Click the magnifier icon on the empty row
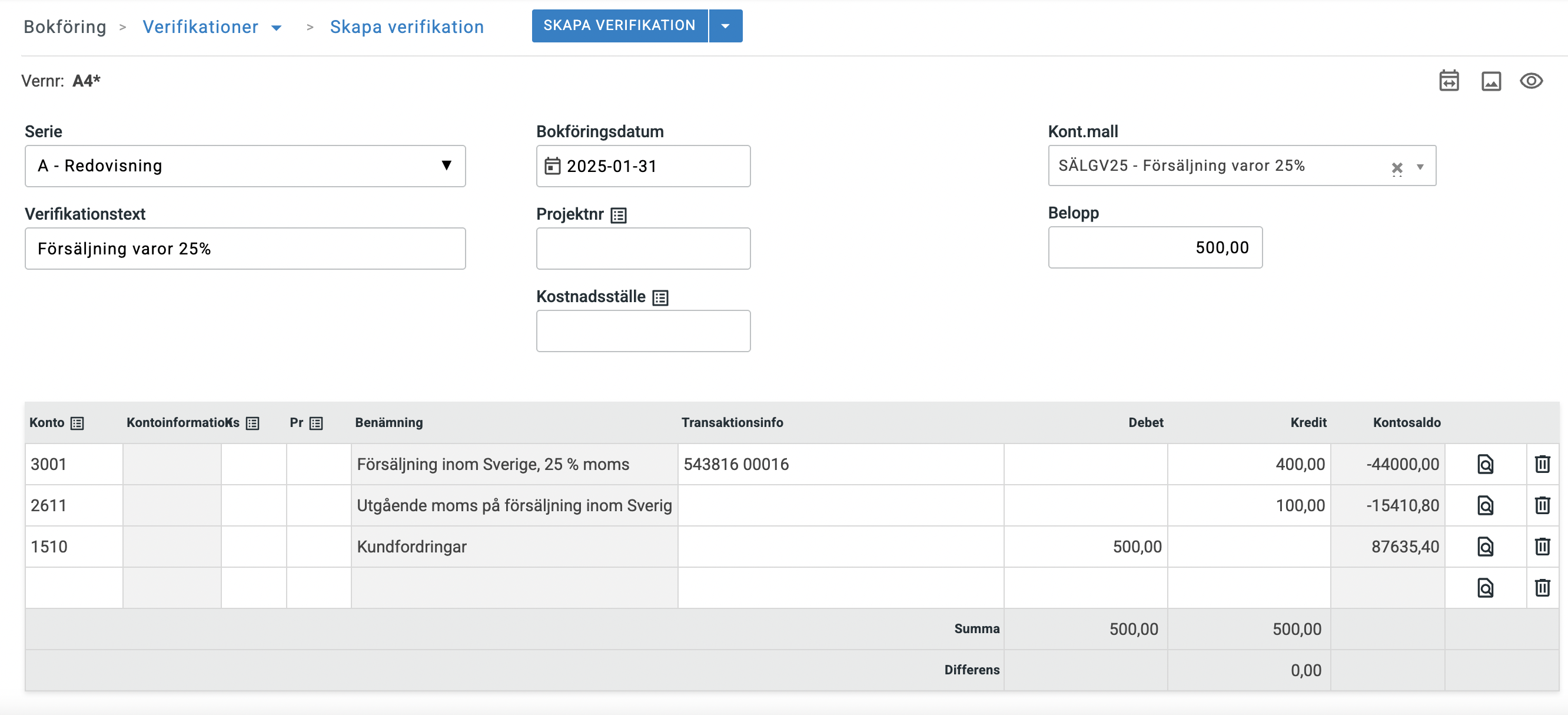1568x715 pixels. [x=1485, y=588]
